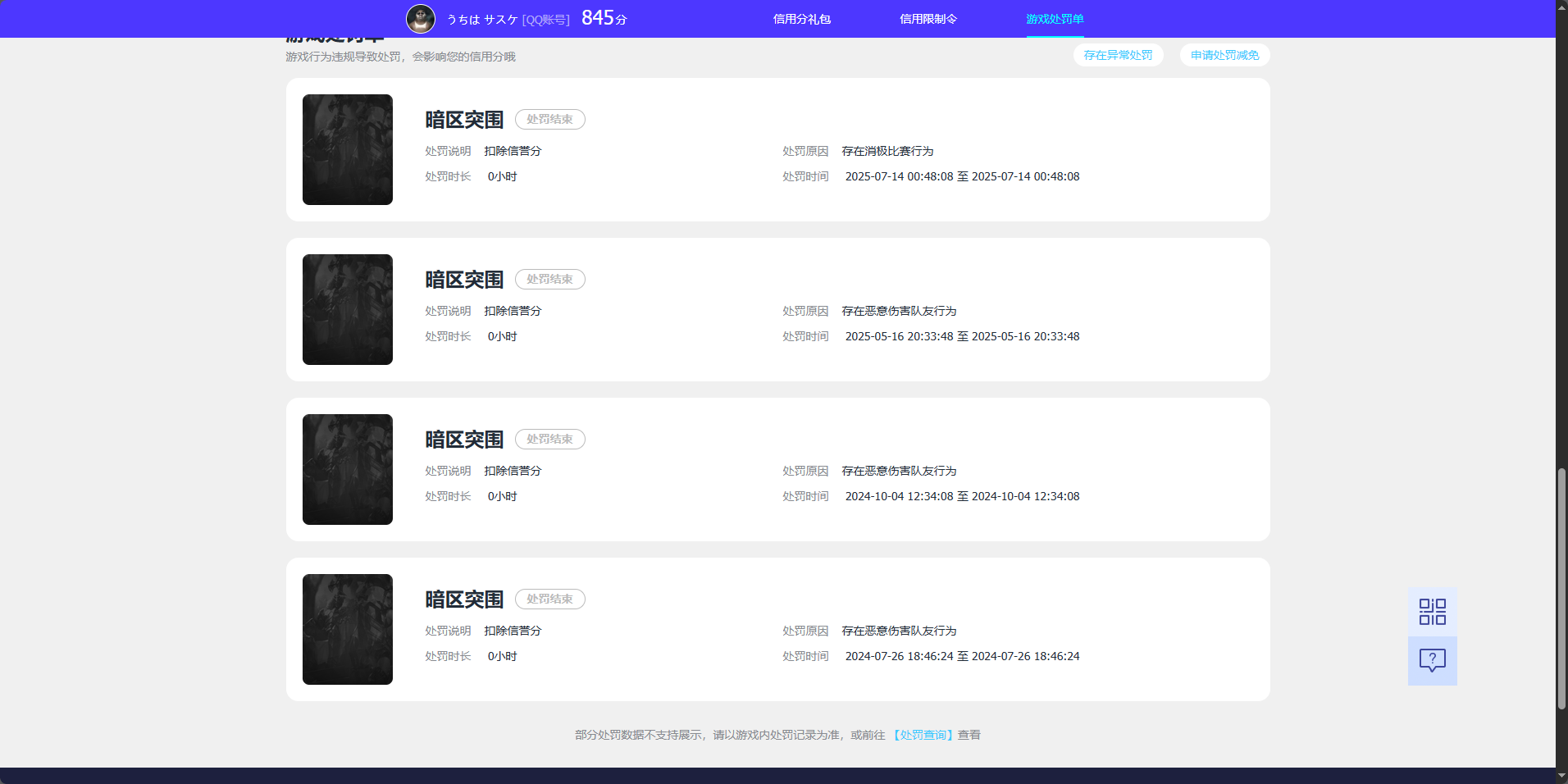The width and height of the screenshot is (1568, 784).
Task: Switch to the 信用分礼包 tab
Action: (802, 19)
